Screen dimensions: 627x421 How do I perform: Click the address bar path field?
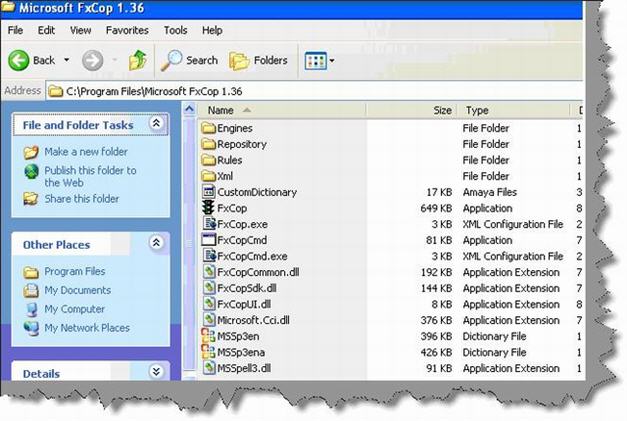pyautogui.click(x=314, y=92)
